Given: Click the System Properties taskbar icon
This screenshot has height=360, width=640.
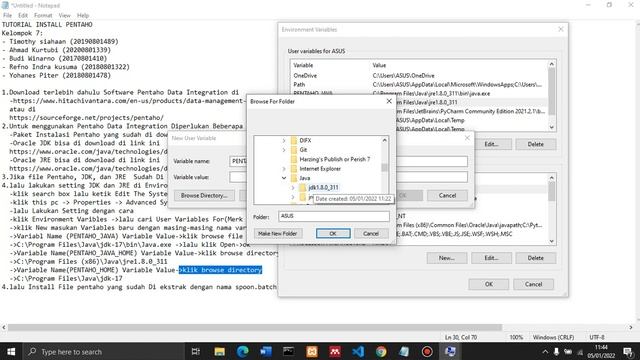Looking at the screenshot, I should click(x=450, y=351).
